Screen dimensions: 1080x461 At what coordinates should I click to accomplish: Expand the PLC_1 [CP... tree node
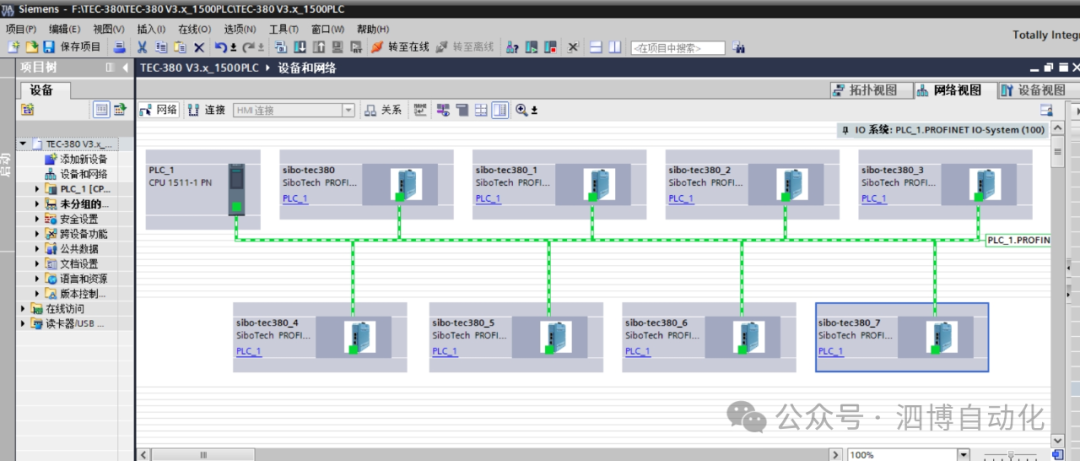tap(37, 189)
